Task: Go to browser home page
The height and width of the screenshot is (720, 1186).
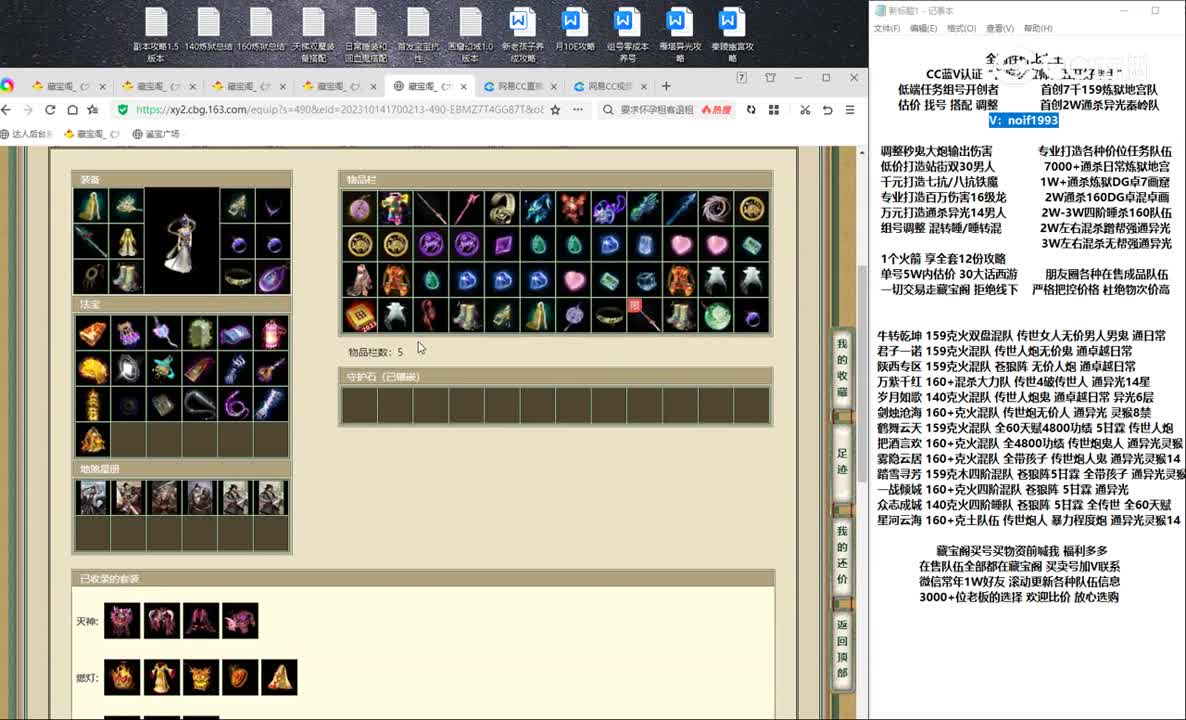Action: tap(73, 110)
